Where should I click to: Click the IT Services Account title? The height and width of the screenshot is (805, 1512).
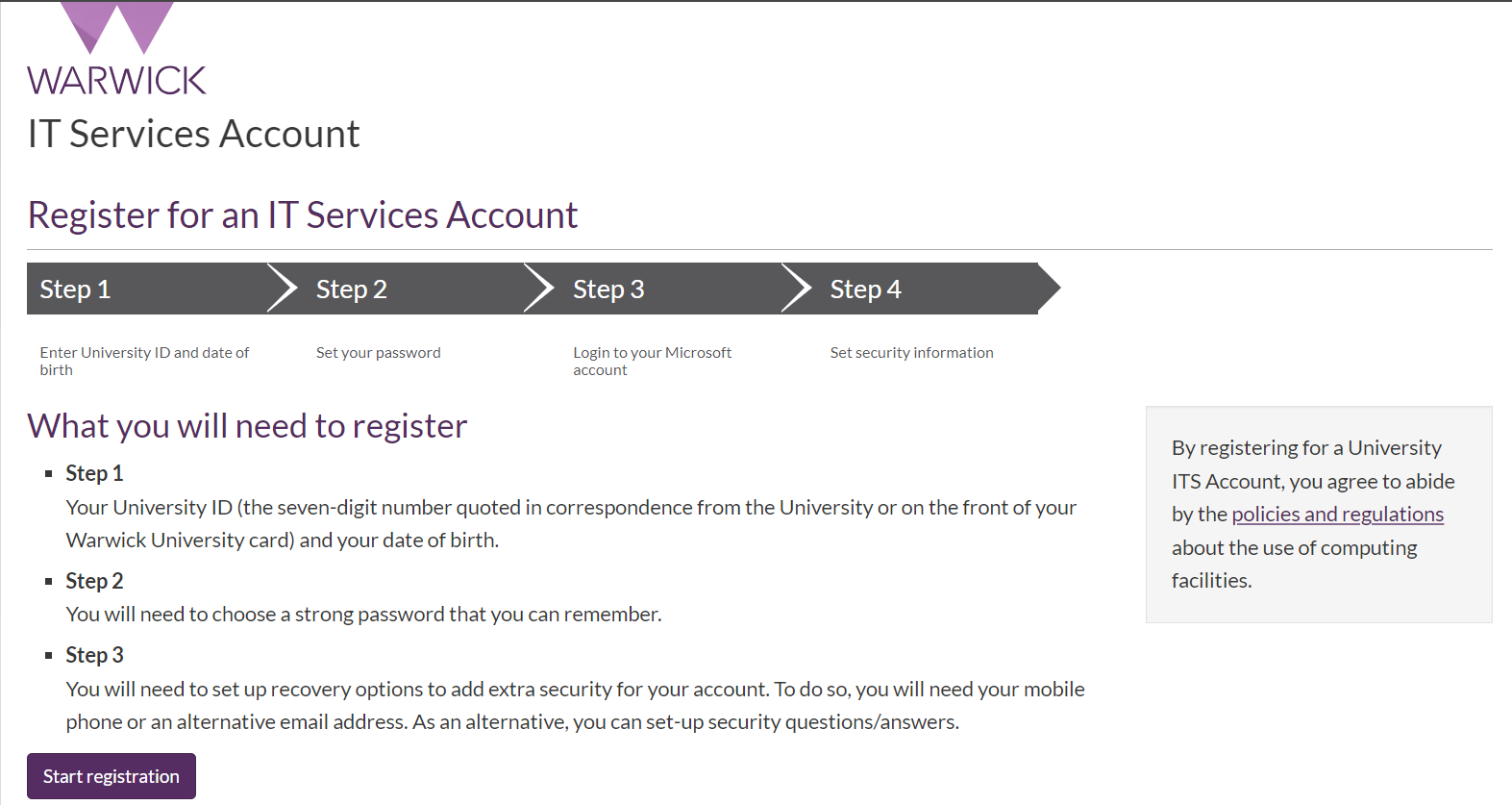(x=193, y=134)
